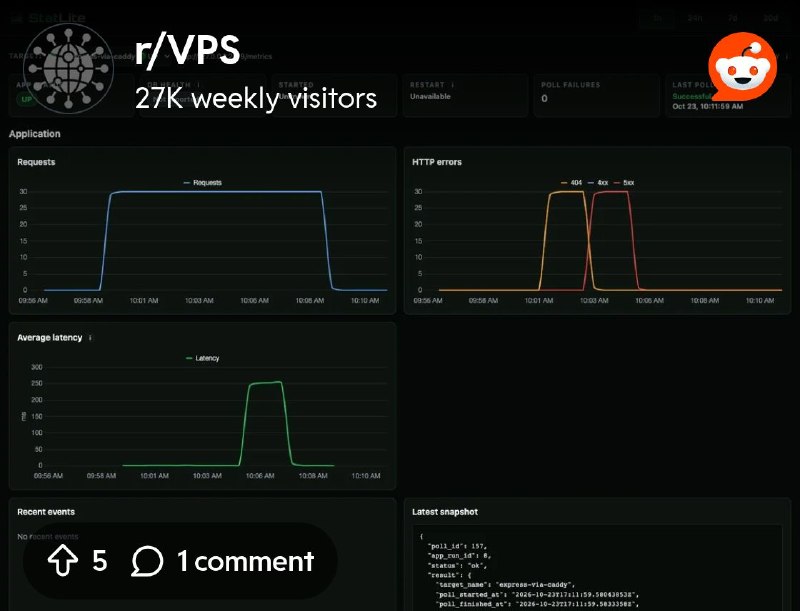The image size is (800, 611).
Task: Click the "poll_started_at" line in snapshot
Action: pos(537,595)
